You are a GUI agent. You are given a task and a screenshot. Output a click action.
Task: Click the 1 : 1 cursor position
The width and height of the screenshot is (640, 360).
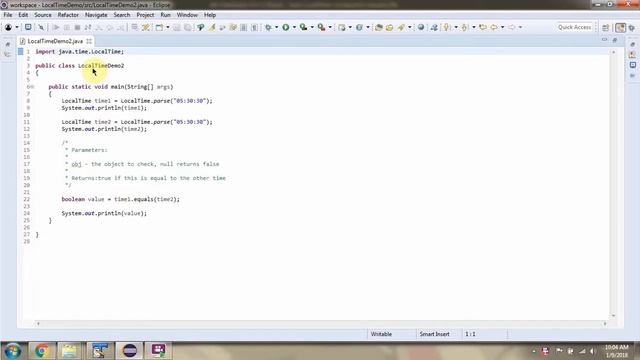coord(470,334)
